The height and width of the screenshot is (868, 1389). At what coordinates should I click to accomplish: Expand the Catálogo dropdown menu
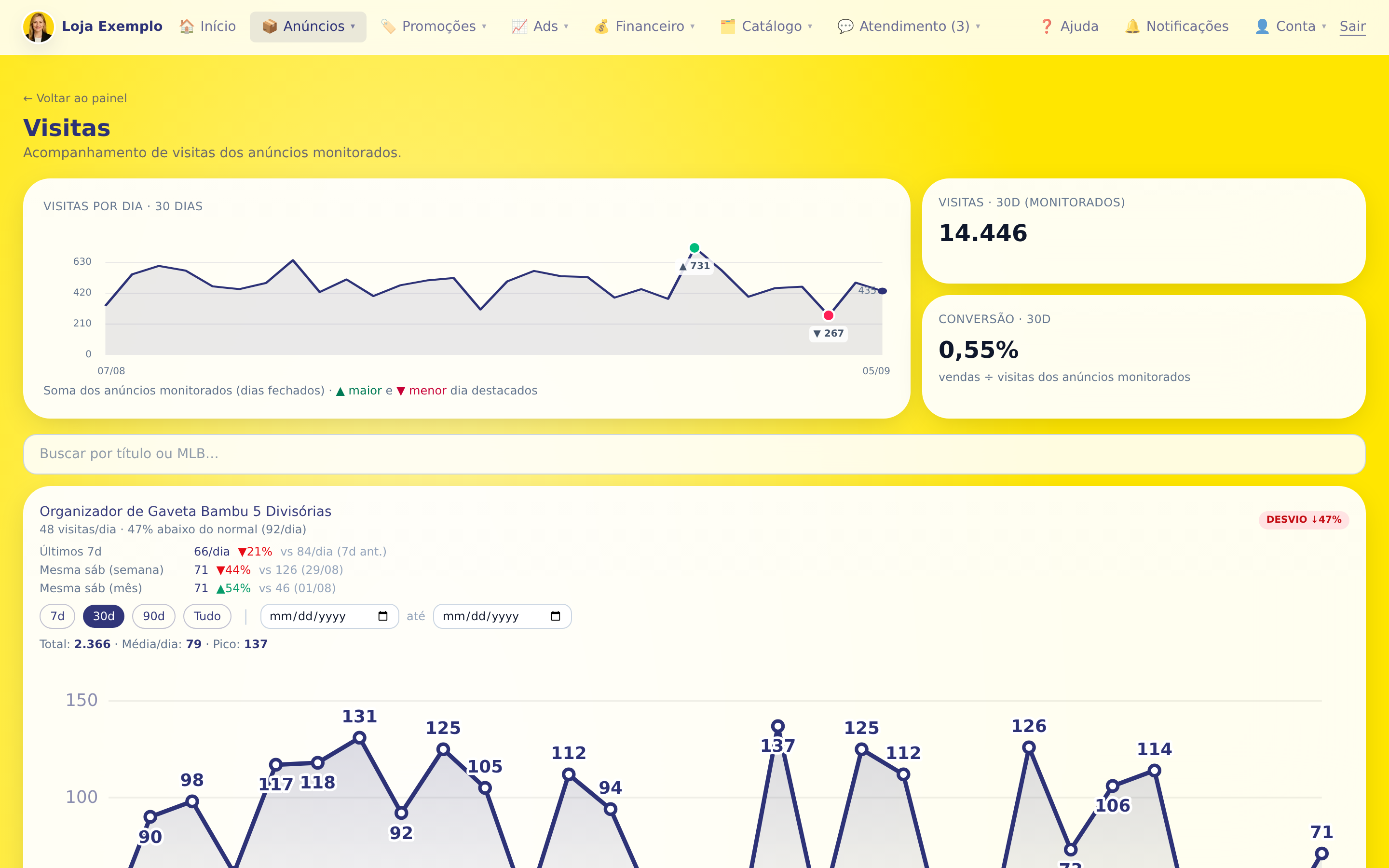point(766,27)
